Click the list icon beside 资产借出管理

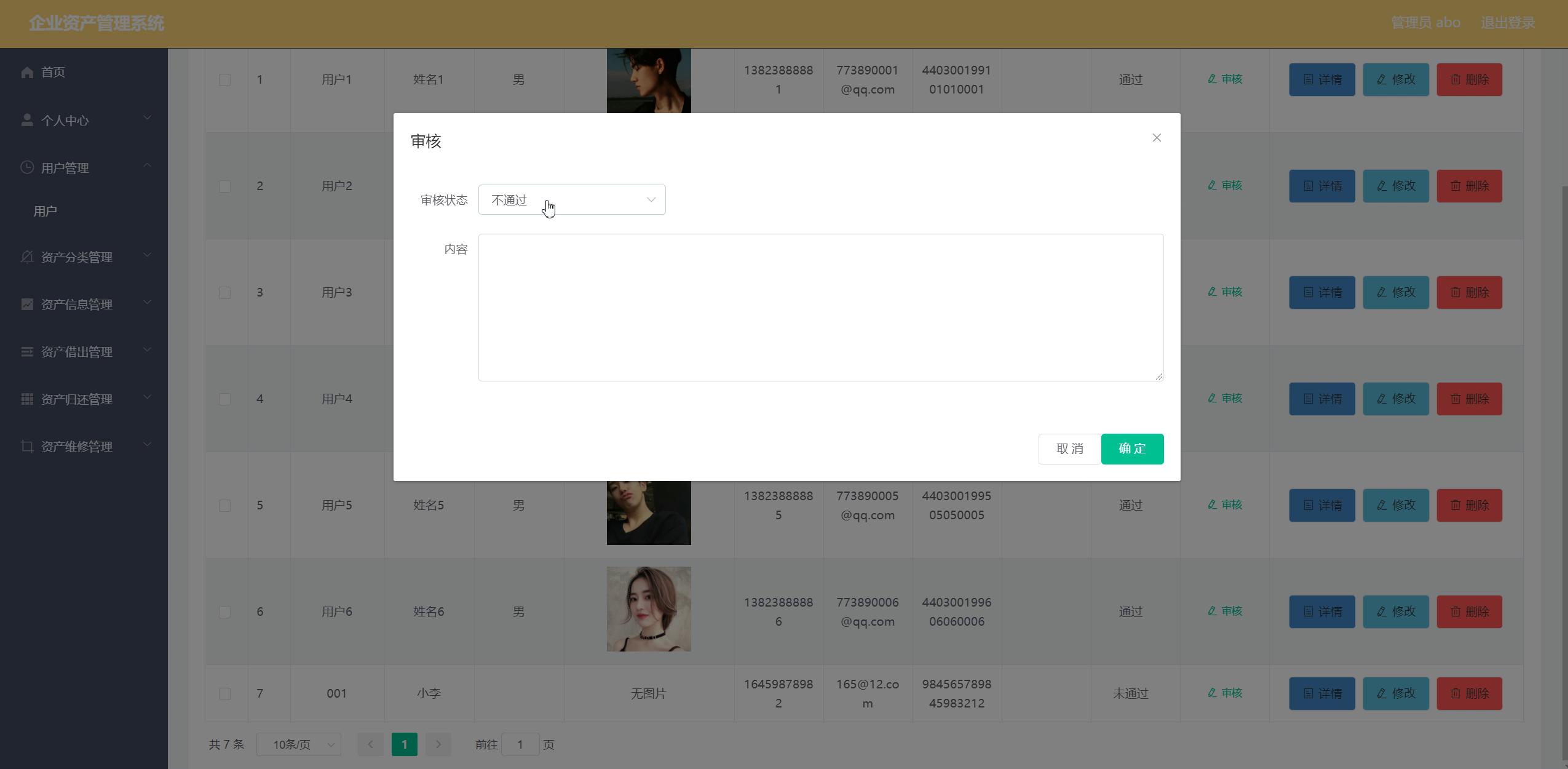point(27,352)
